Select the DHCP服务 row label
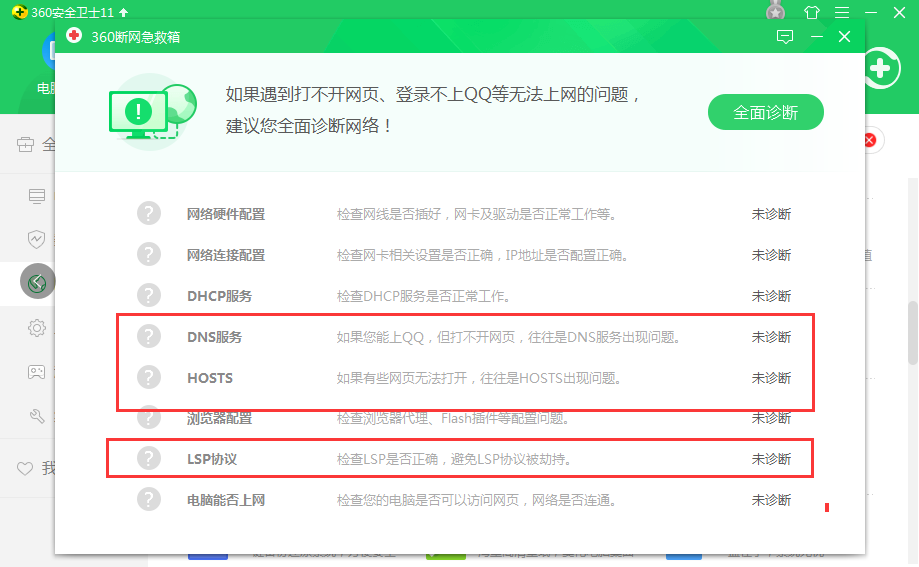Image resolution: width=919 pixels, height=567 pixels. point(219,296)
